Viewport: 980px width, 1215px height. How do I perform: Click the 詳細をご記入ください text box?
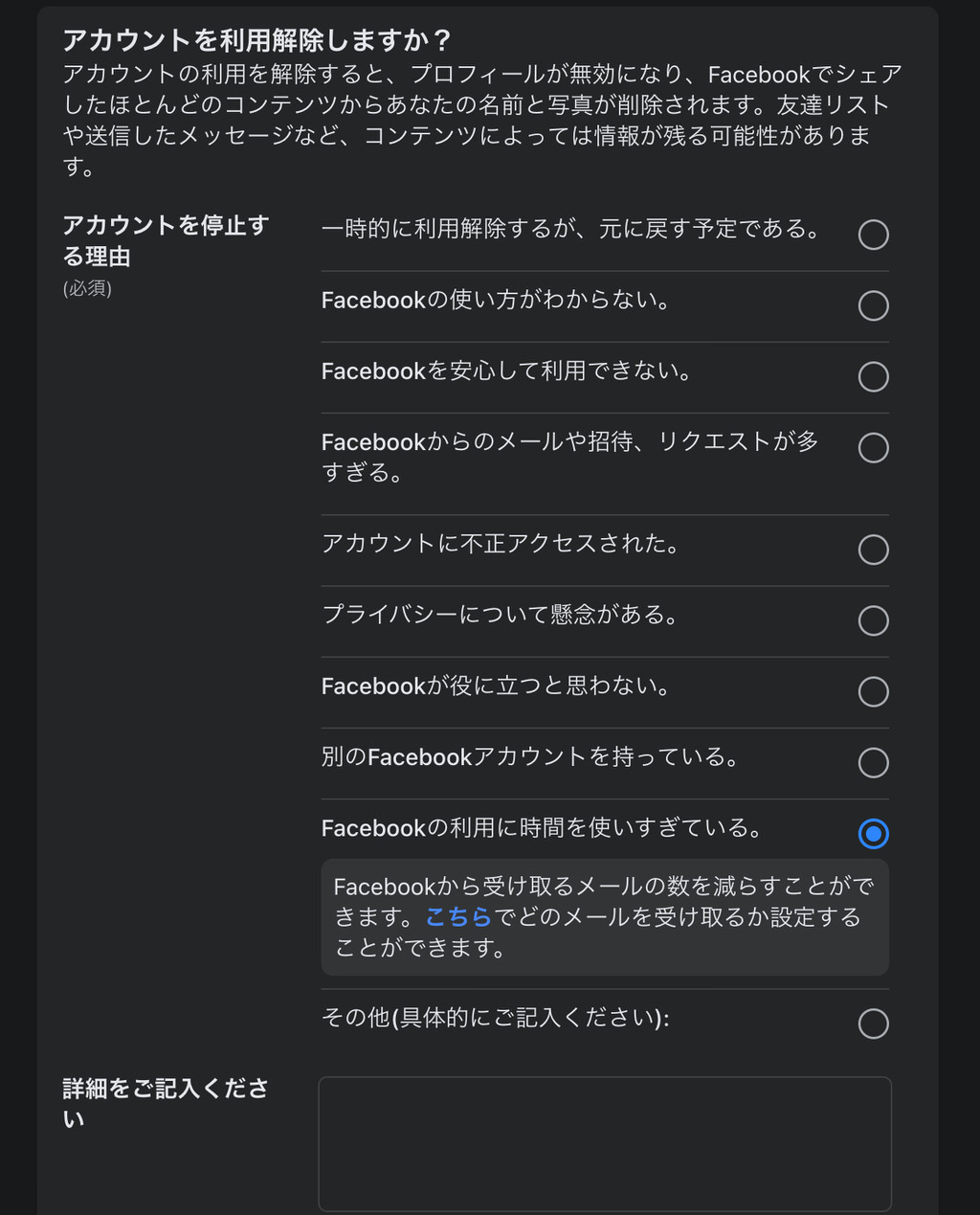pyautogui.click(x=605, y=1144)
